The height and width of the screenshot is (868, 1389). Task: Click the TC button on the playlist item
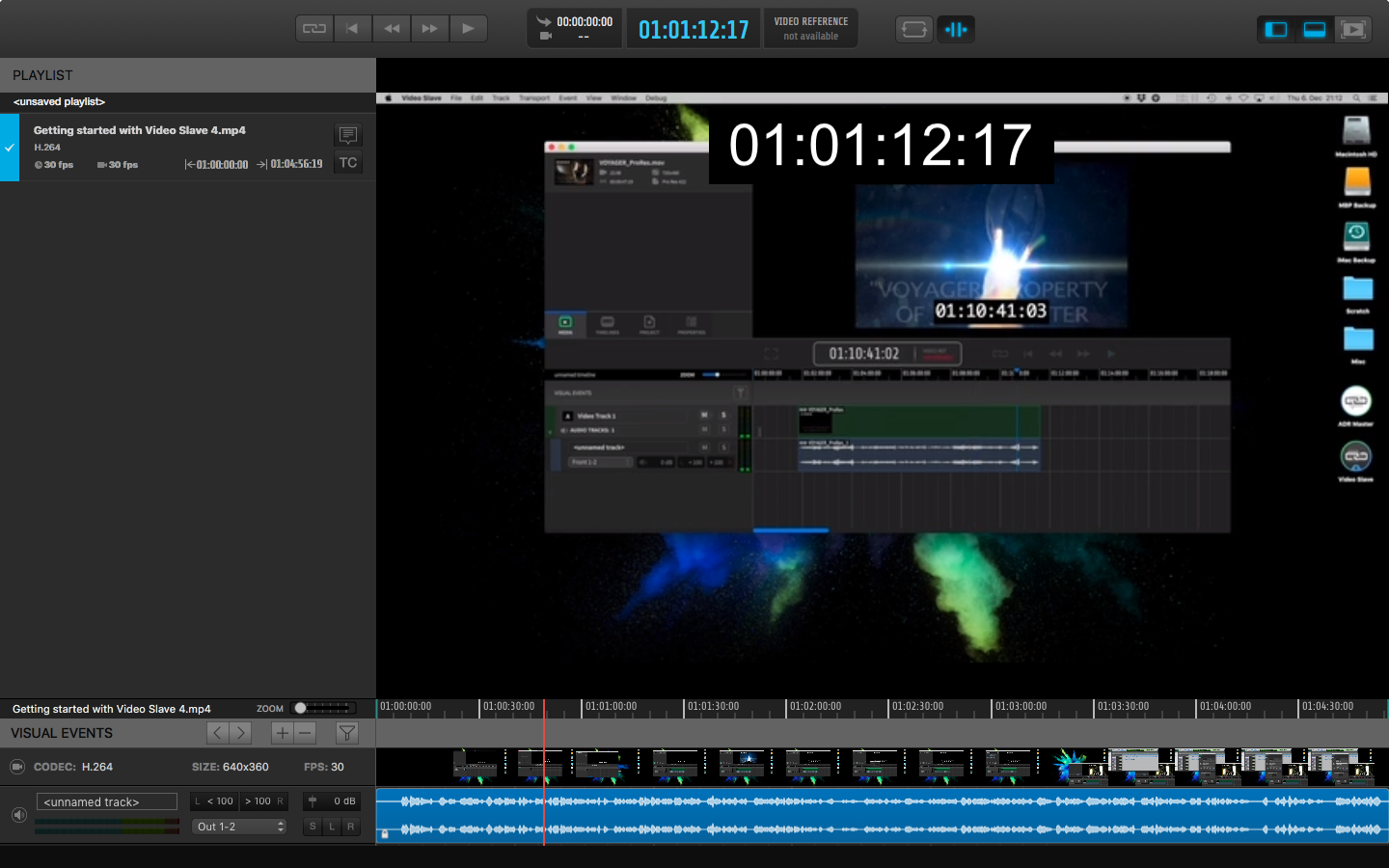[x=348, y=163]
